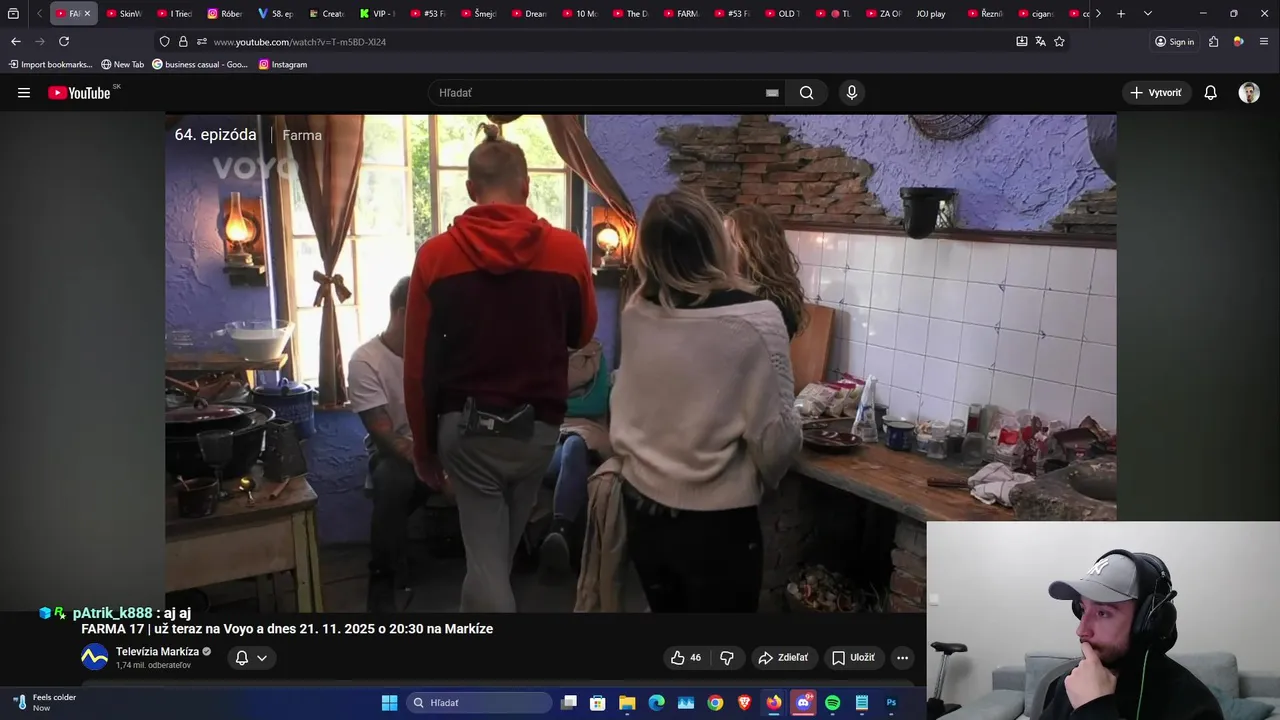Open Windows Start menu
The image size is (1280, 720).
tap(389, 703)
